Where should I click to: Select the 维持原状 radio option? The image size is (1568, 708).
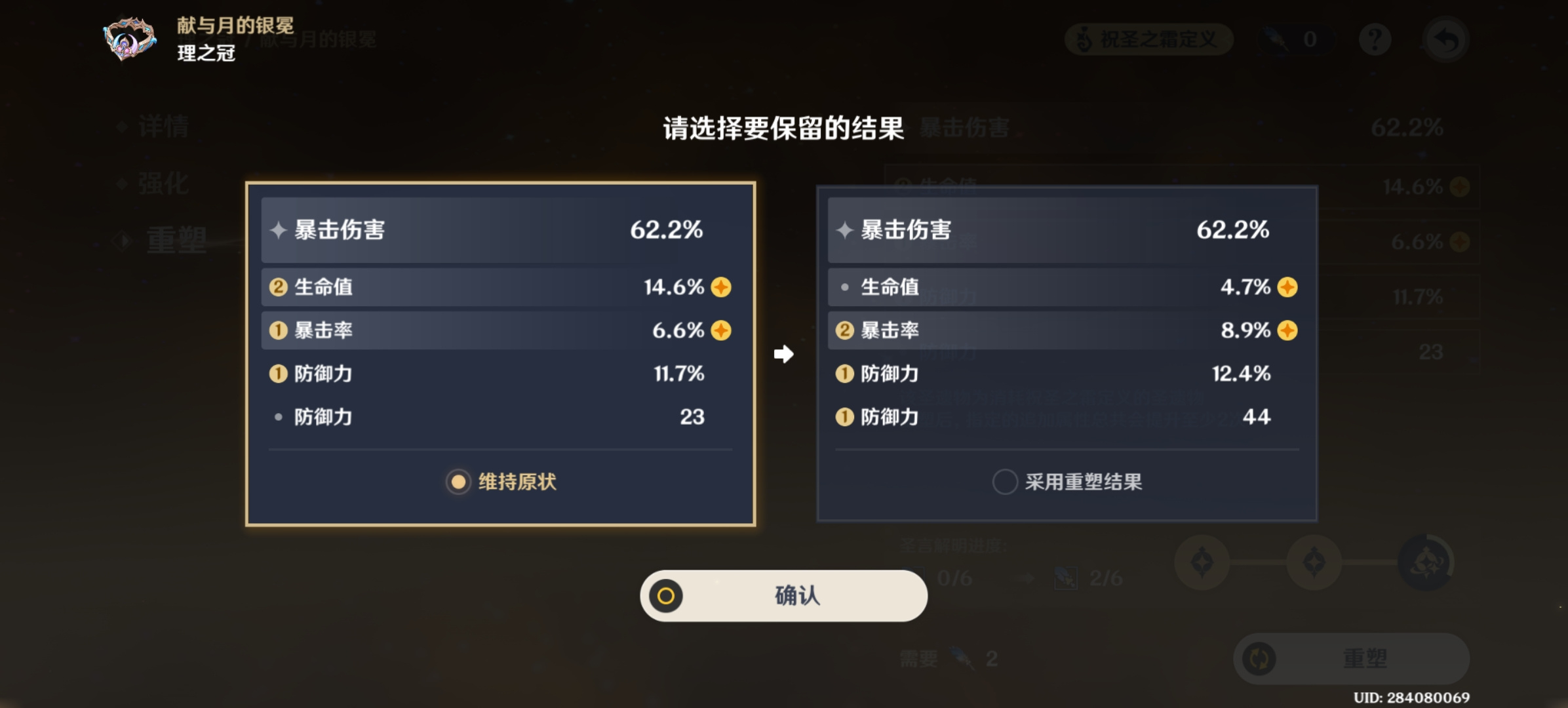click(x=501, y=482)
